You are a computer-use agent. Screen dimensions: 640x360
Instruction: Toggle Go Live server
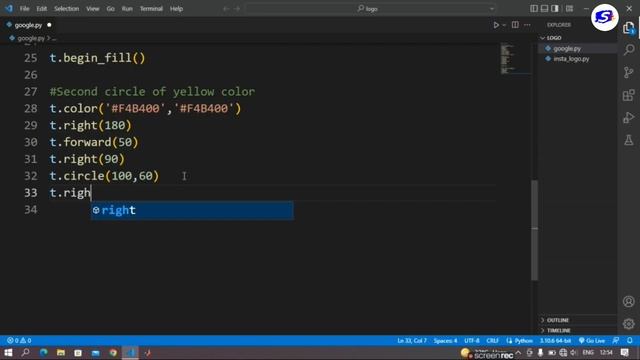pos(592,340)
